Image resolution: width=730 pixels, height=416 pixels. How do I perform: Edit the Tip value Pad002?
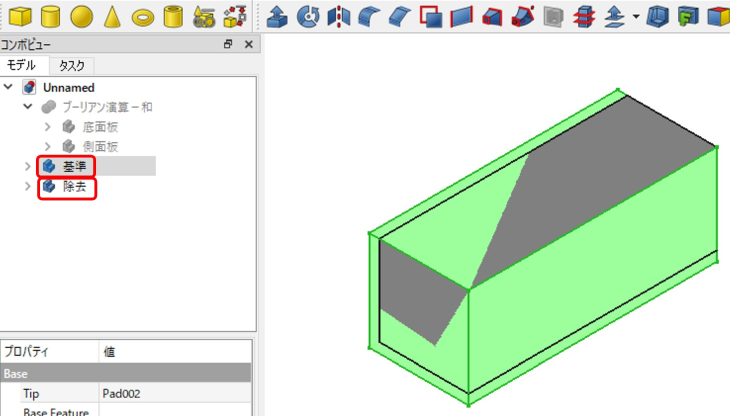tap(175, 394)
